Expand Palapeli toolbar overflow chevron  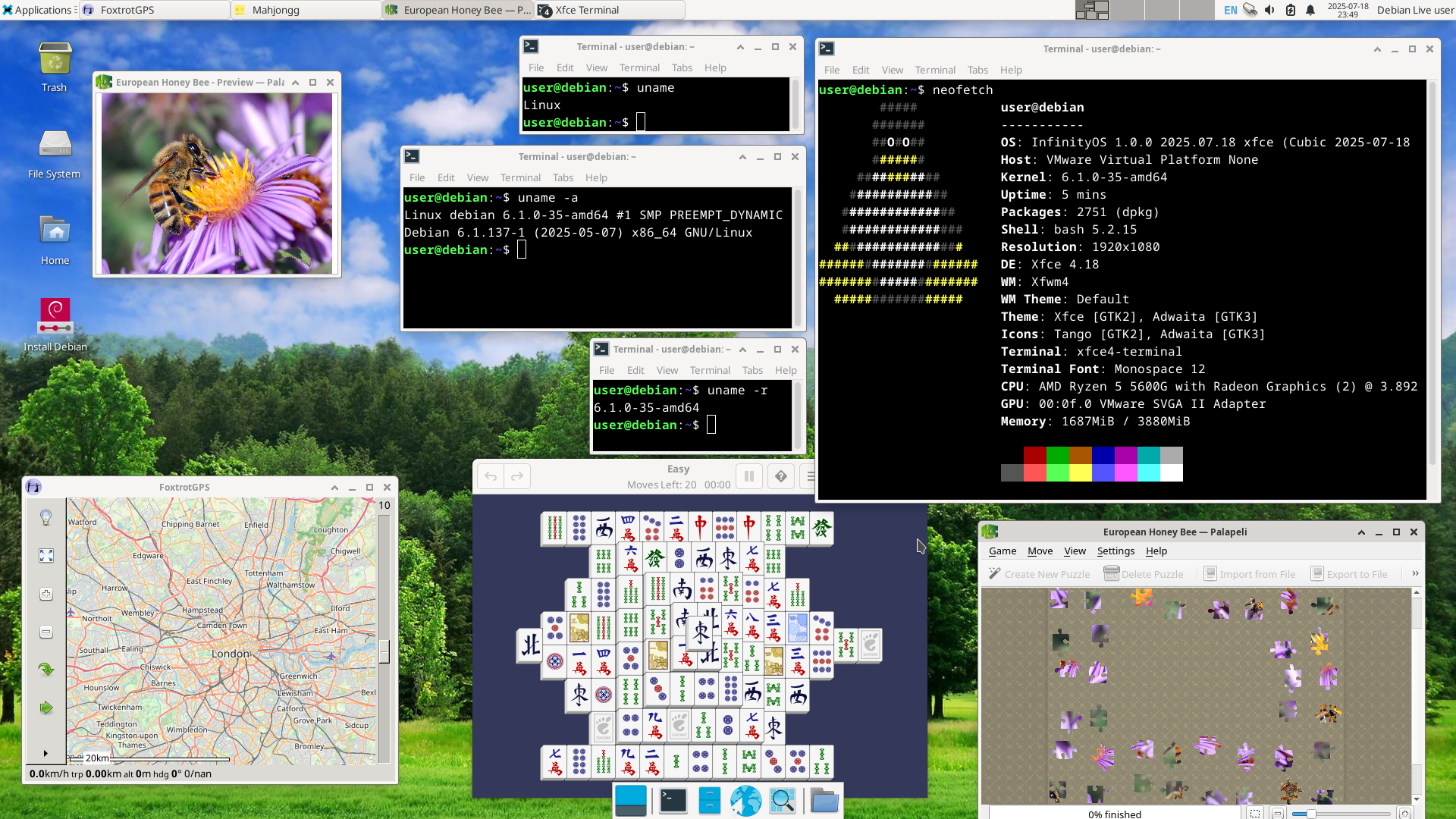click(x=1415, y=573)
